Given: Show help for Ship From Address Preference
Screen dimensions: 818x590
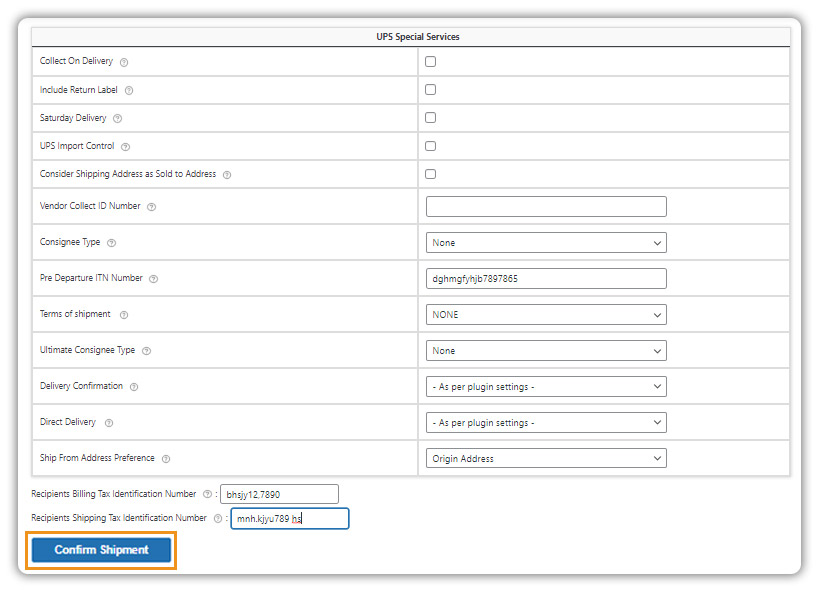Looking at the screenshot, I should coord(166,459).
